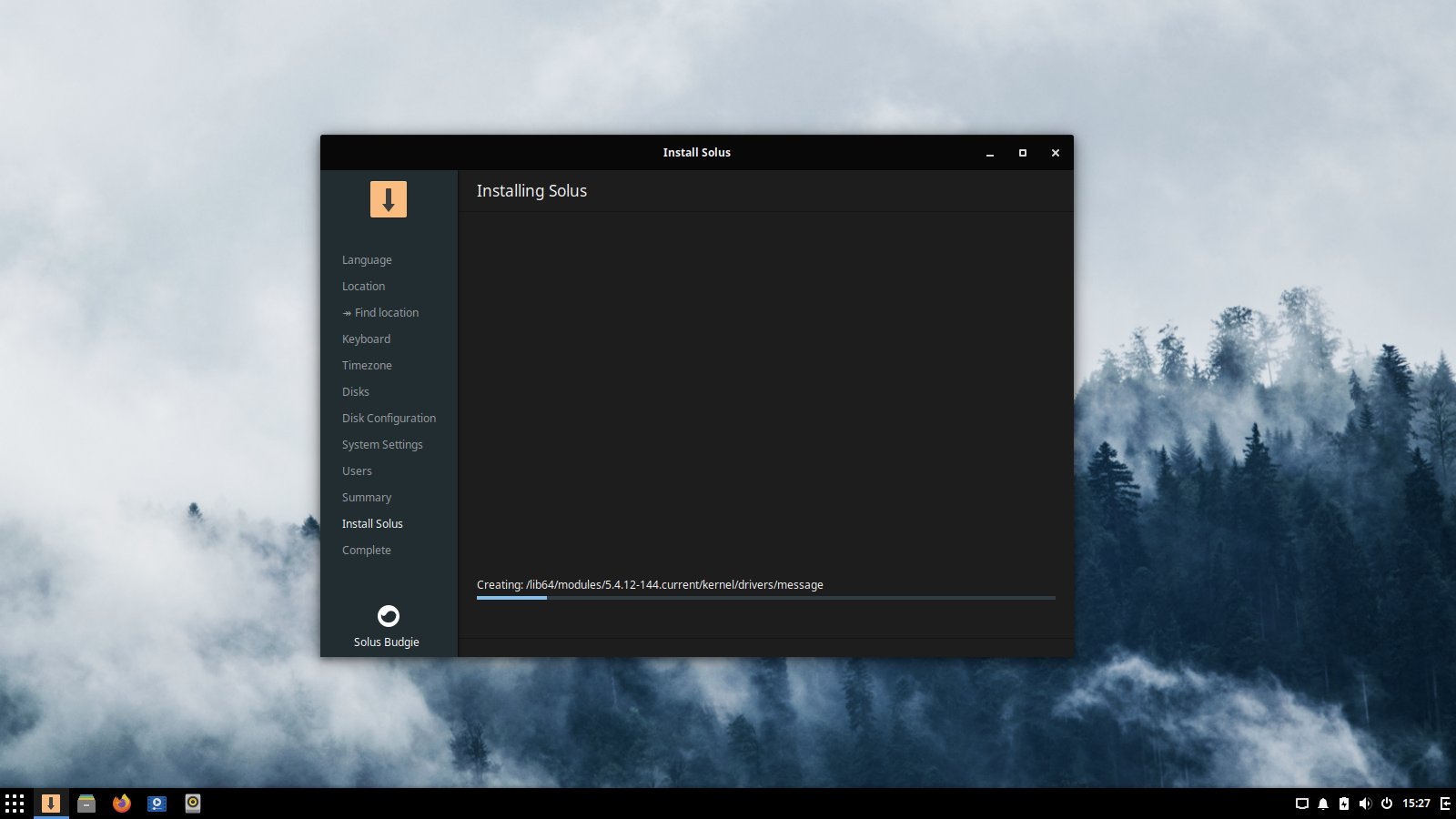Click the Install Solus window title bar
The image size is (1456, 819).
(x=697, y=153)
